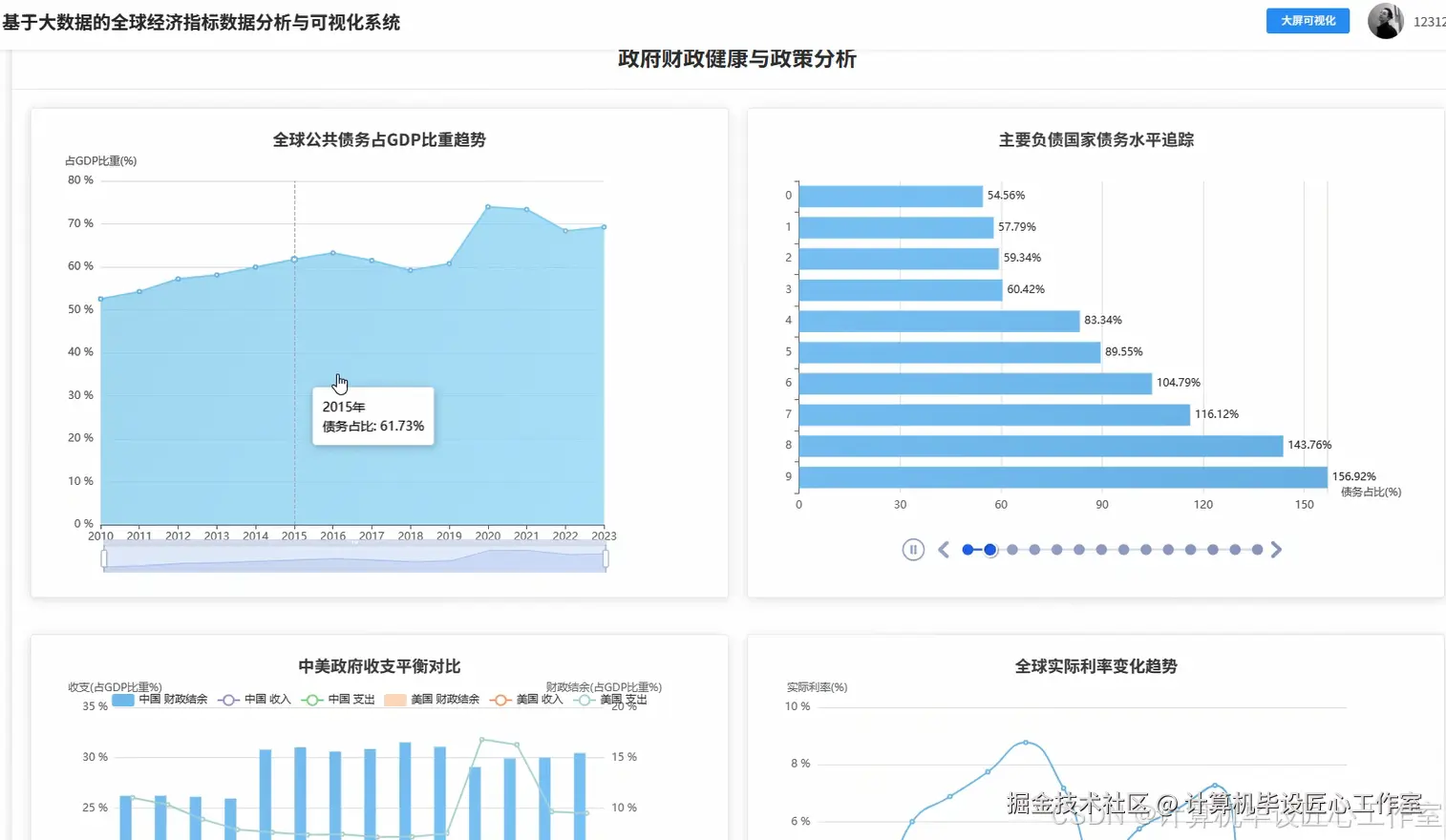Click the username 12312
The width and height of the screenshot is (1446, 840).
click(x=1429, y=22)
